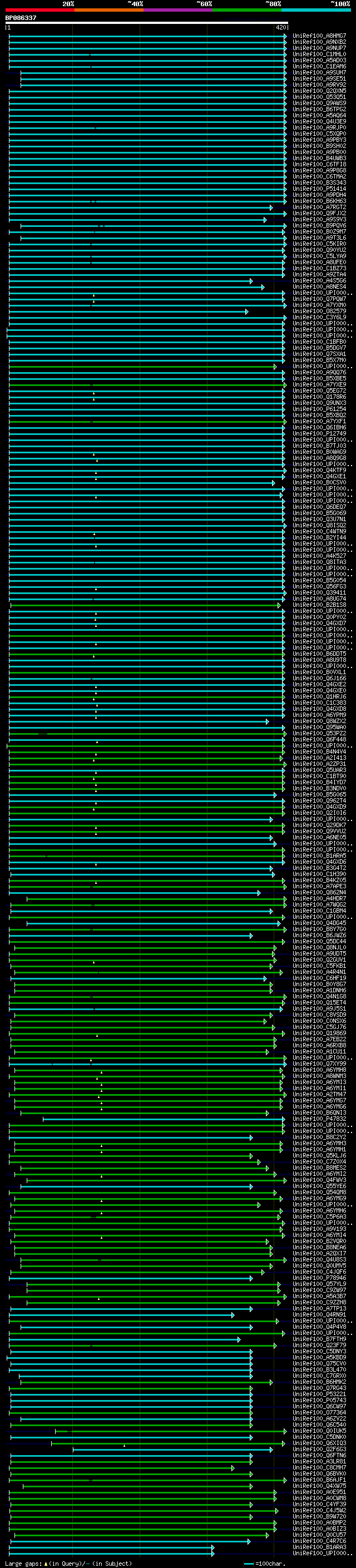Click the UniRef100_Q4DG45 label
This screenshot has width=356, height=1568.
(319, 923)
